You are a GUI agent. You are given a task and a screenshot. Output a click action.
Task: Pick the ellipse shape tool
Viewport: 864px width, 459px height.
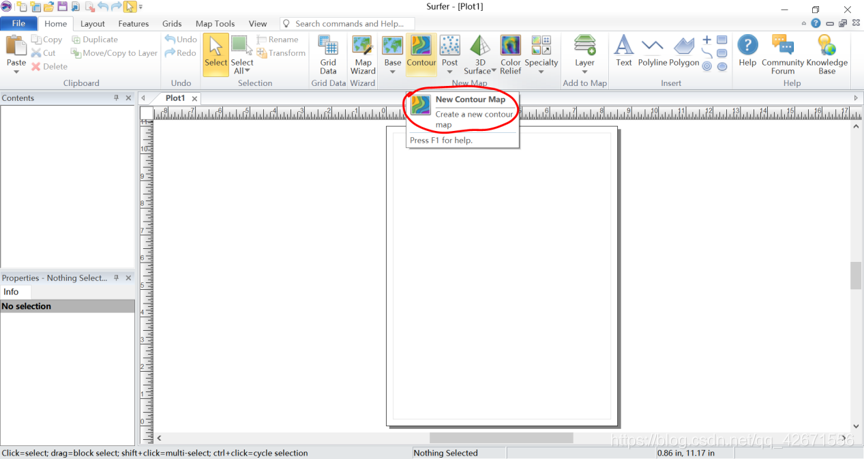point(722,67)
